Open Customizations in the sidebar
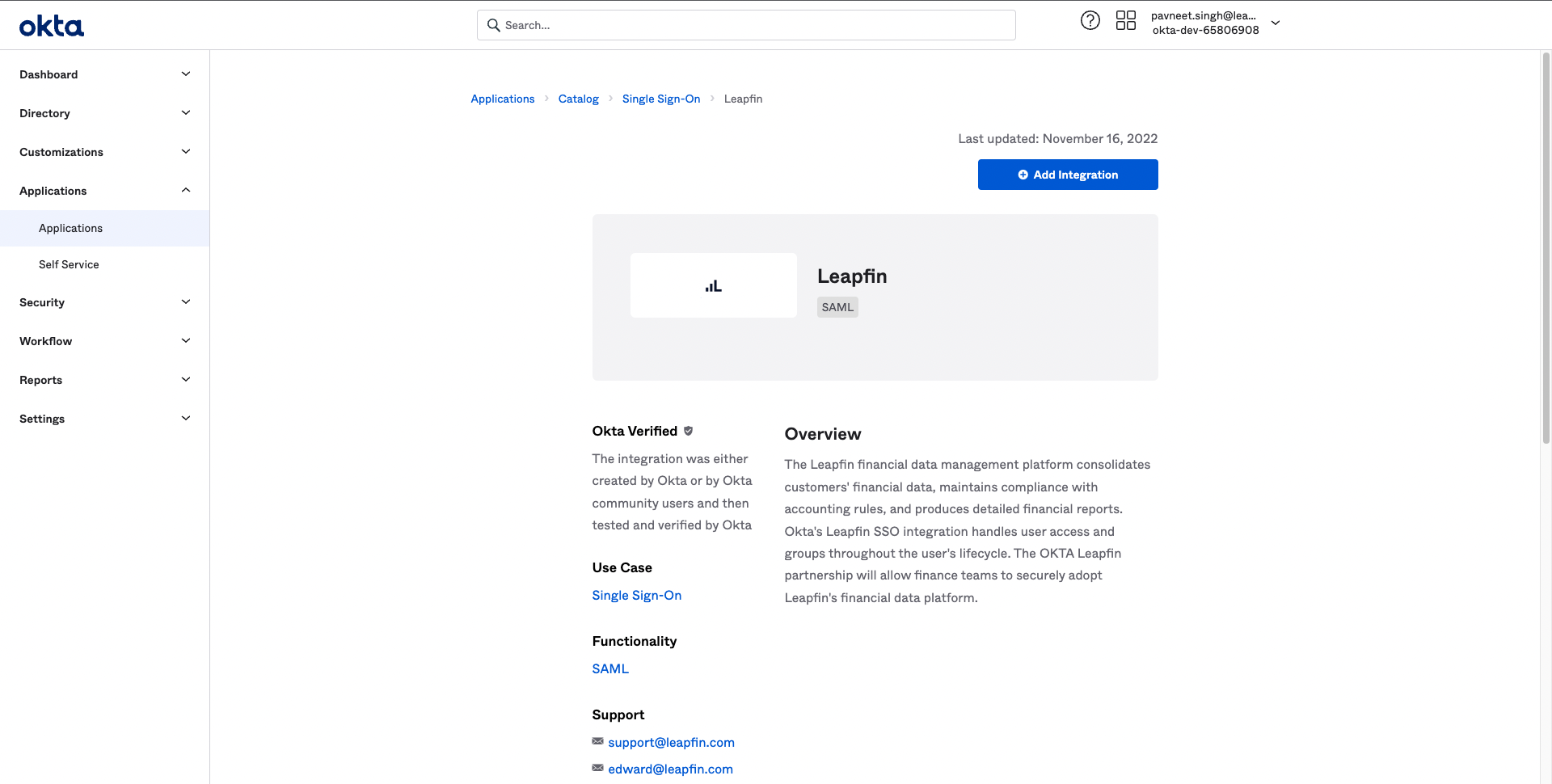1552x784 pixels. coord(61,152)
